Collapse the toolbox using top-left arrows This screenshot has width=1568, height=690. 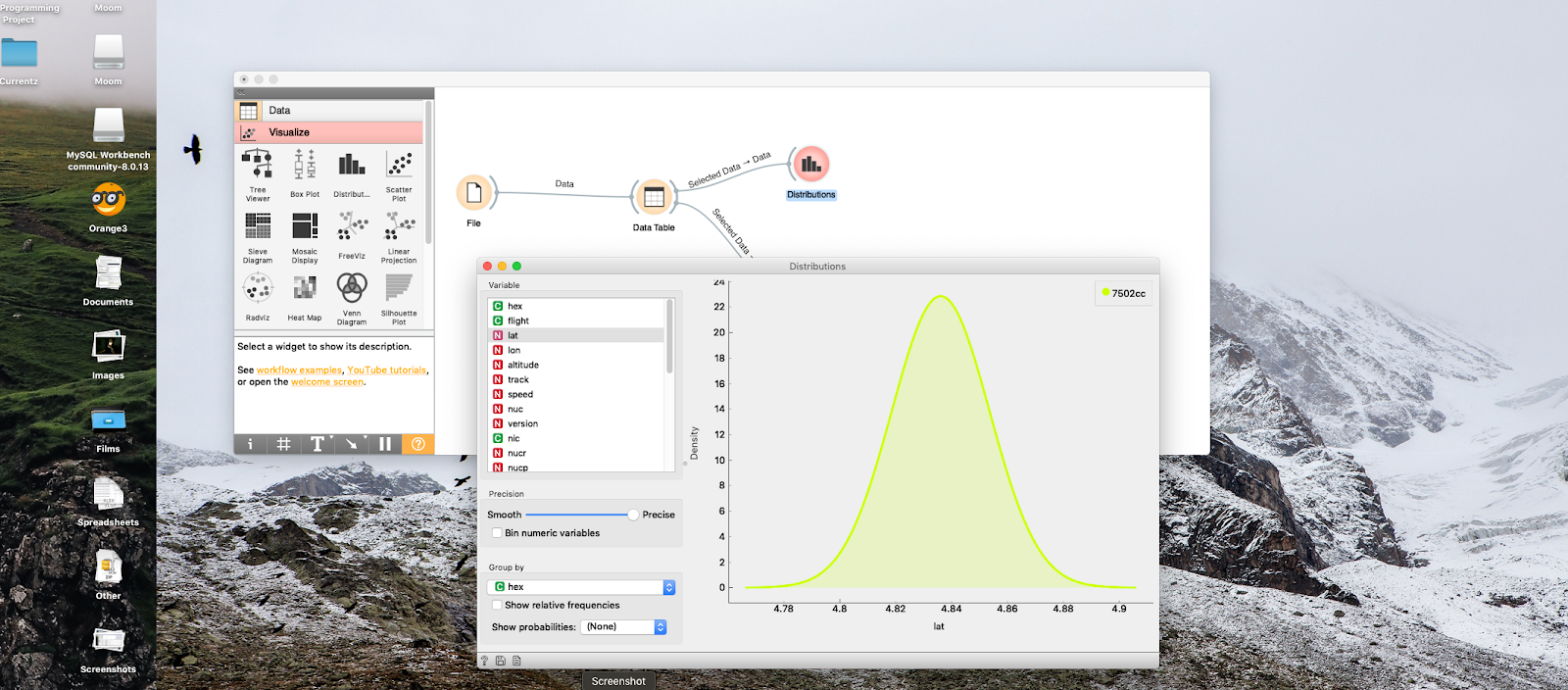tap(241, 93)
